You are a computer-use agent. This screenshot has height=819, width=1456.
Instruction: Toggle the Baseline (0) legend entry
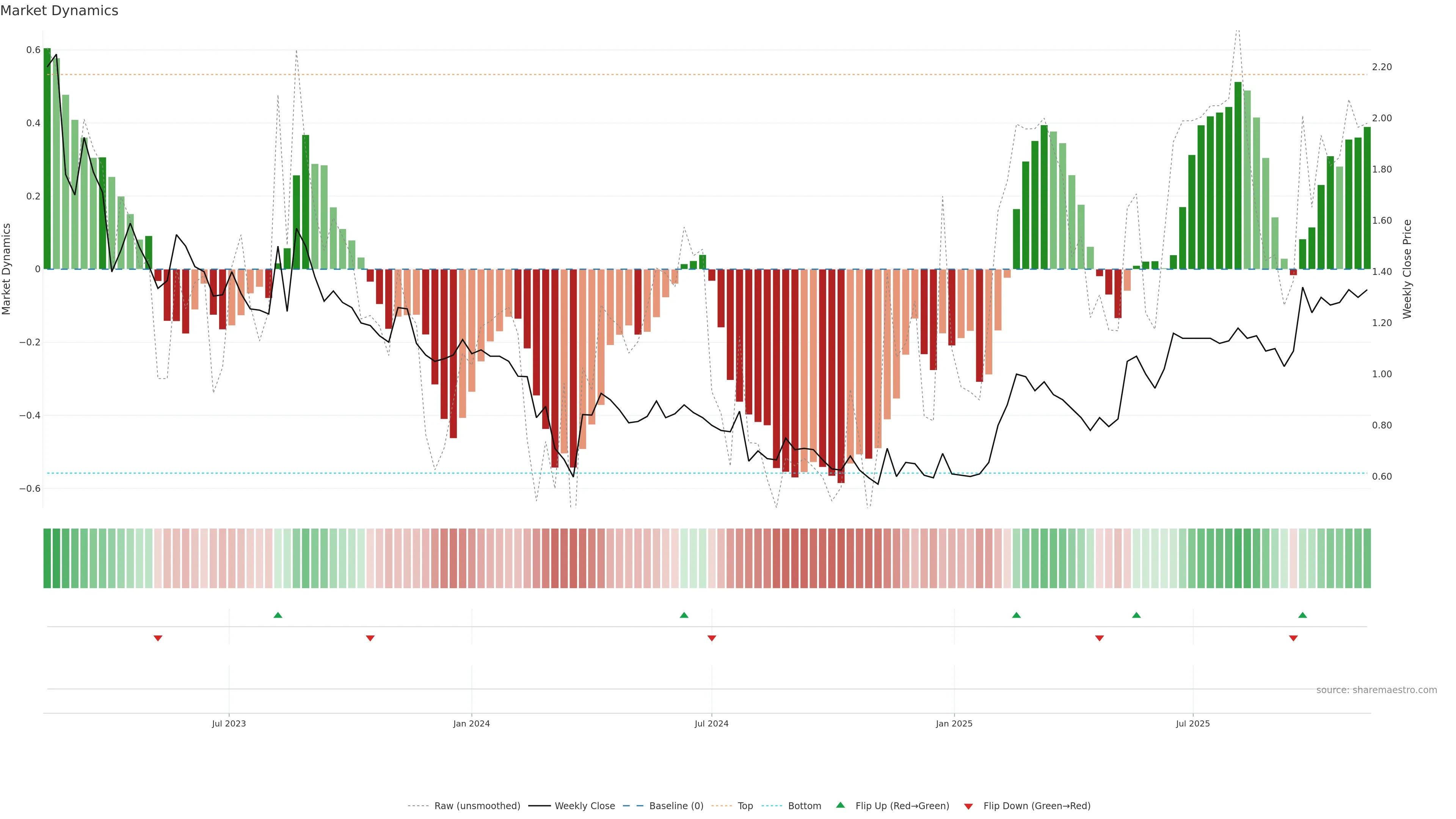point(676,806)
